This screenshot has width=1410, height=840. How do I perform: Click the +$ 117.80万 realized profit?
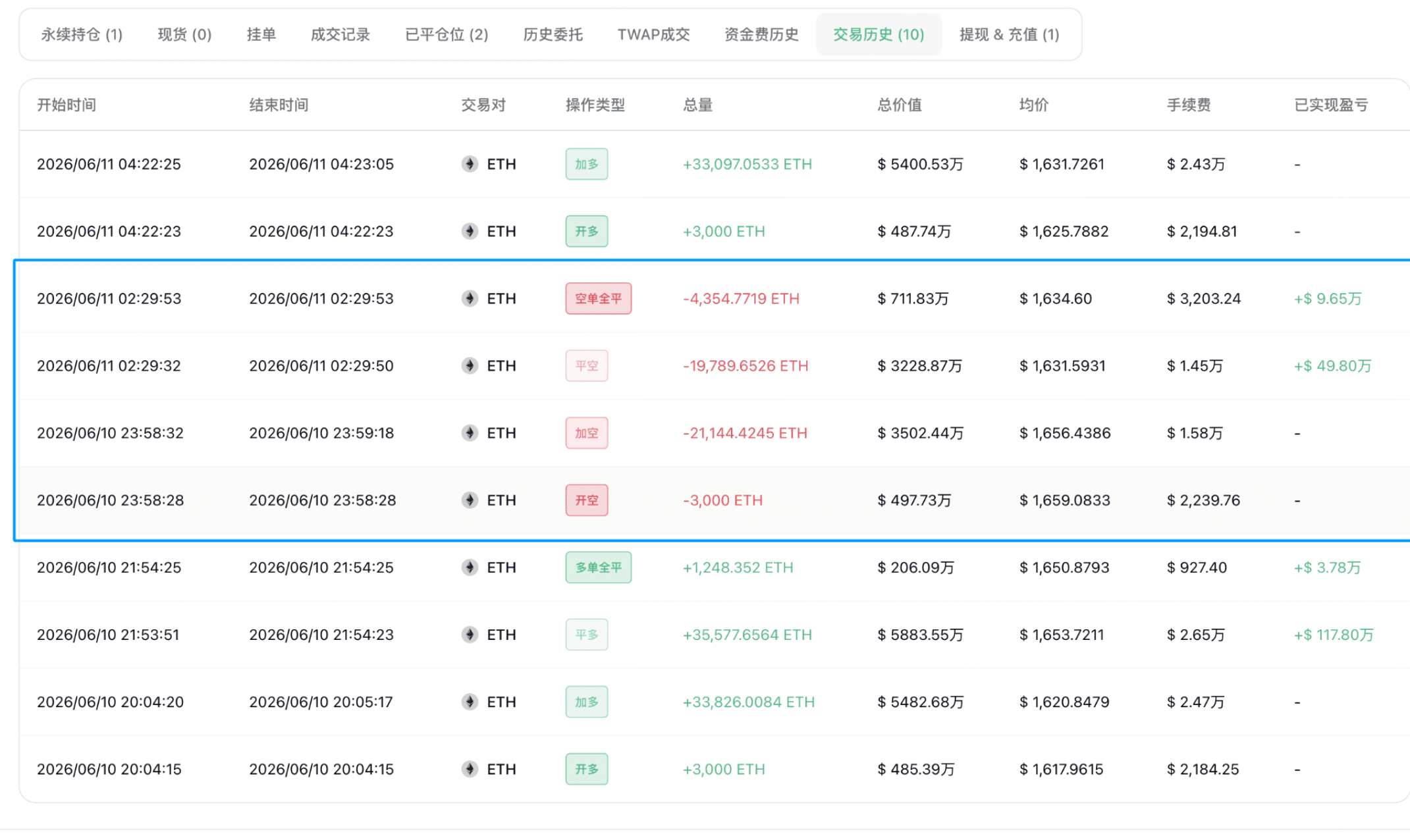click(x=1334, y=634)
